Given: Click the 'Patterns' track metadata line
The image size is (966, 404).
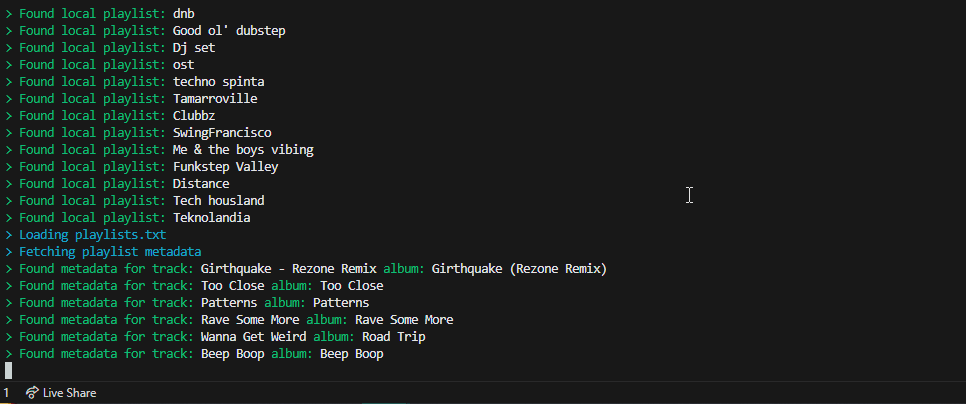Looking at the screenshot, I should (187, 303).
